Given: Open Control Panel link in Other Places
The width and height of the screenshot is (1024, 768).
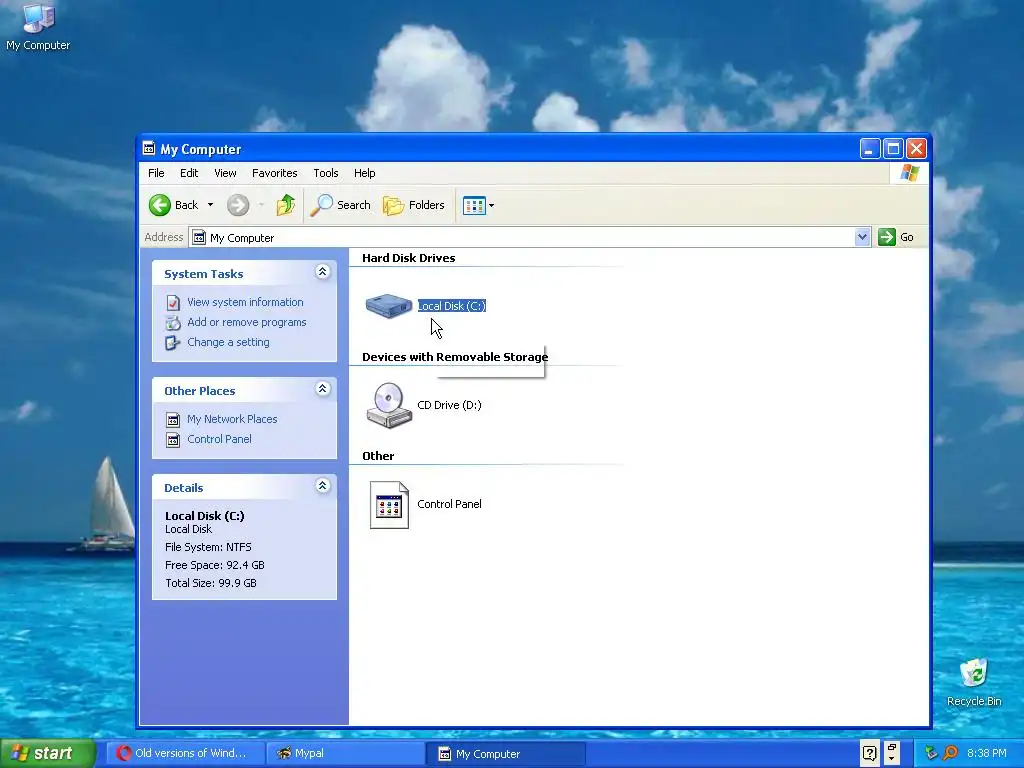Looking at the screenshot, I should [219, 440].
